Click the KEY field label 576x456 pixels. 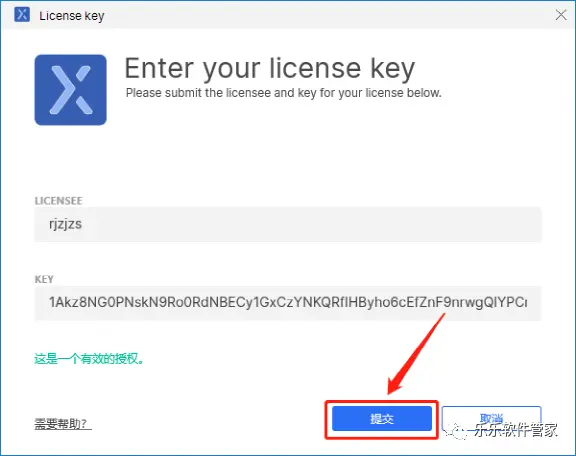(44, 280)
